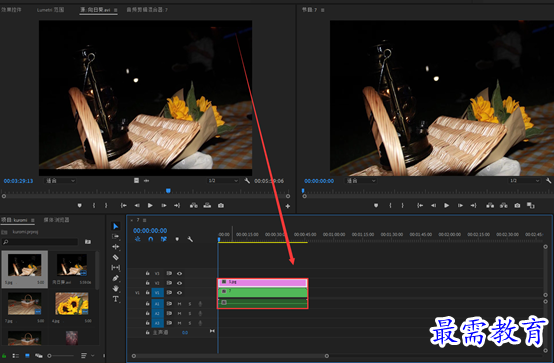This screenshot has height=363, width=554.
Task: Open timeline display settings wrench
Action: (x=190, y=239)
